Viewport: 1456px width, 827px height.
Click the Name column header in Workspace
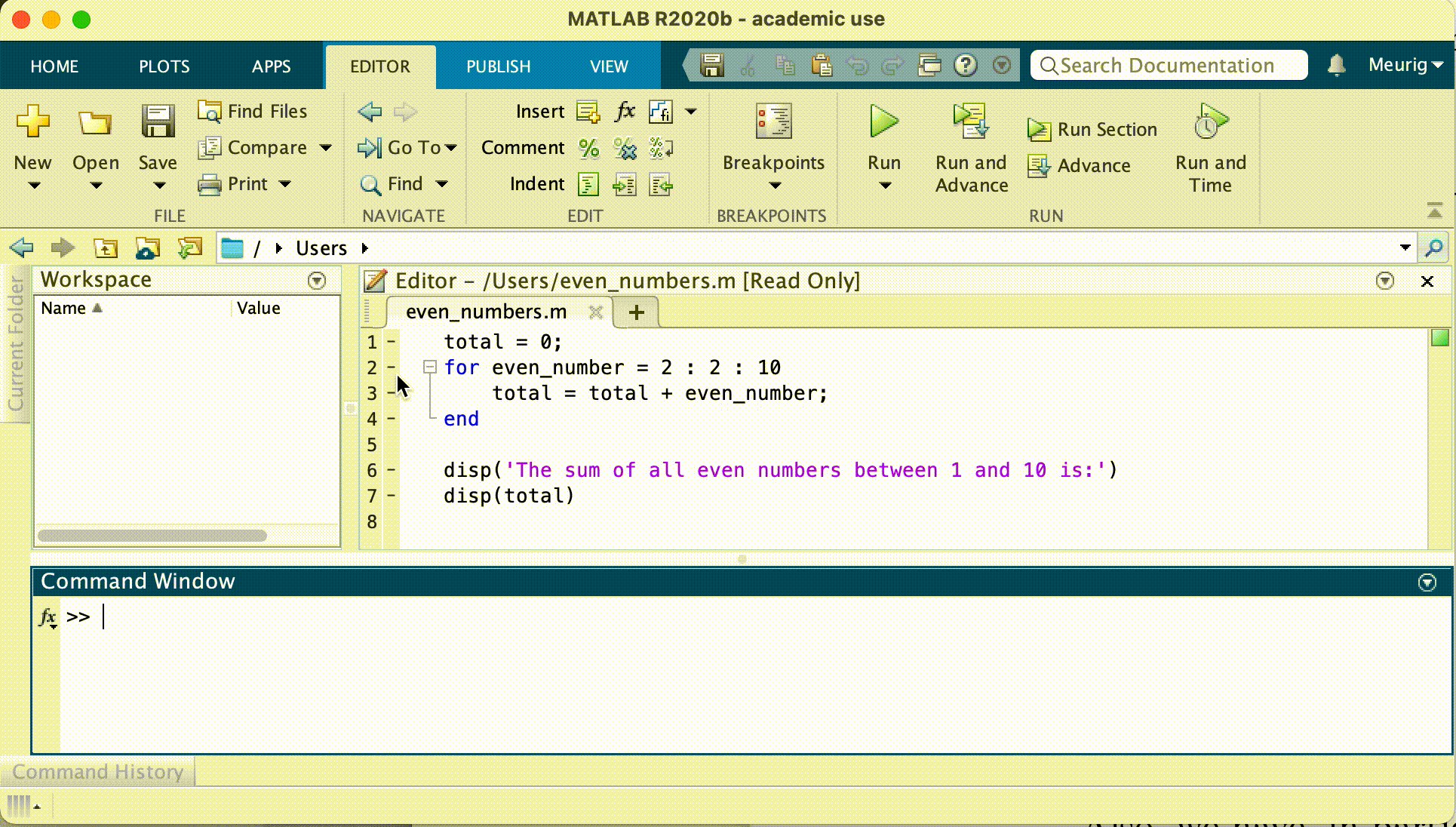pos(63,308)
